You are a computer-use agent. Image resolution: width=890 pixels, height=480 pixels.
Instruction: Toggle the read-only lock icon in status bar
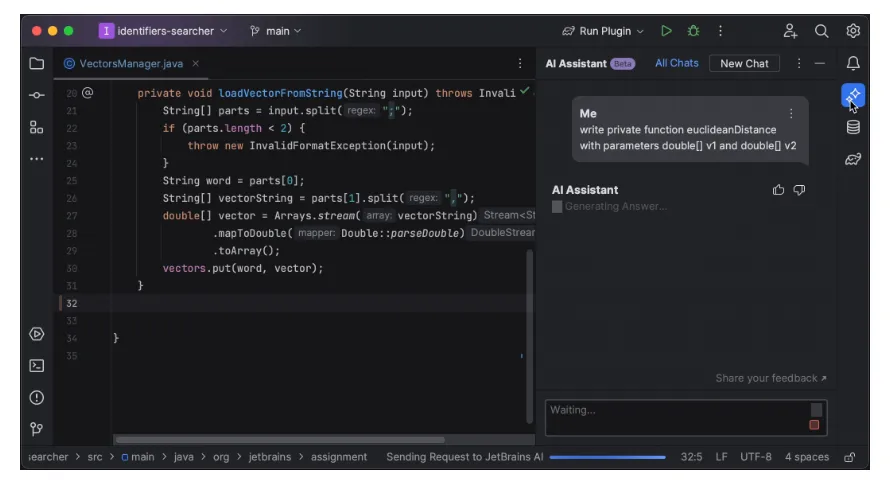[x=850, y=457]
